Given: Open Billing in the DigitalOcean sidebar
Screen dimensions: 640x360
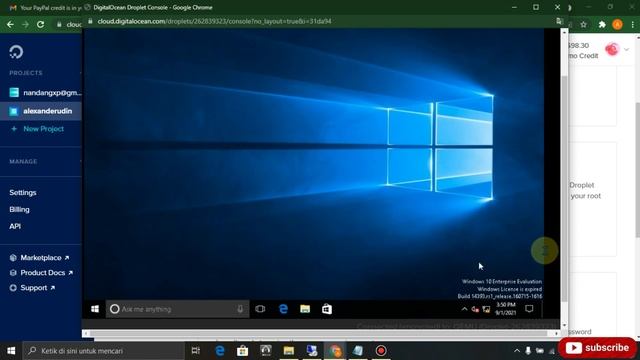Looking at the screenshot, I should [x=19, y=209].
